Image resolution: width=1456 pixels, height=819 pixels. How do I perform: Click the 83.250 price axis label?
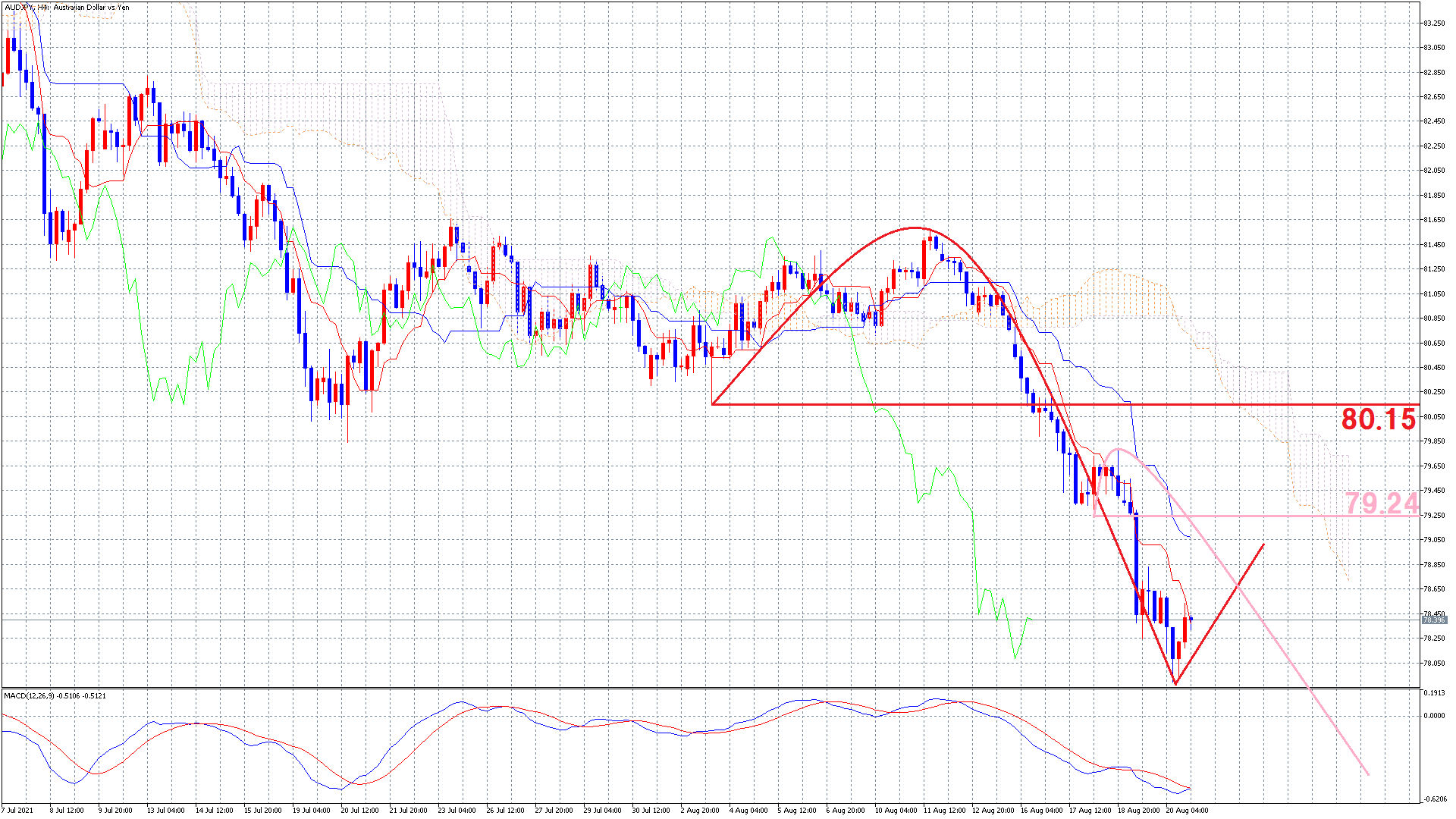click(1433, 24)
